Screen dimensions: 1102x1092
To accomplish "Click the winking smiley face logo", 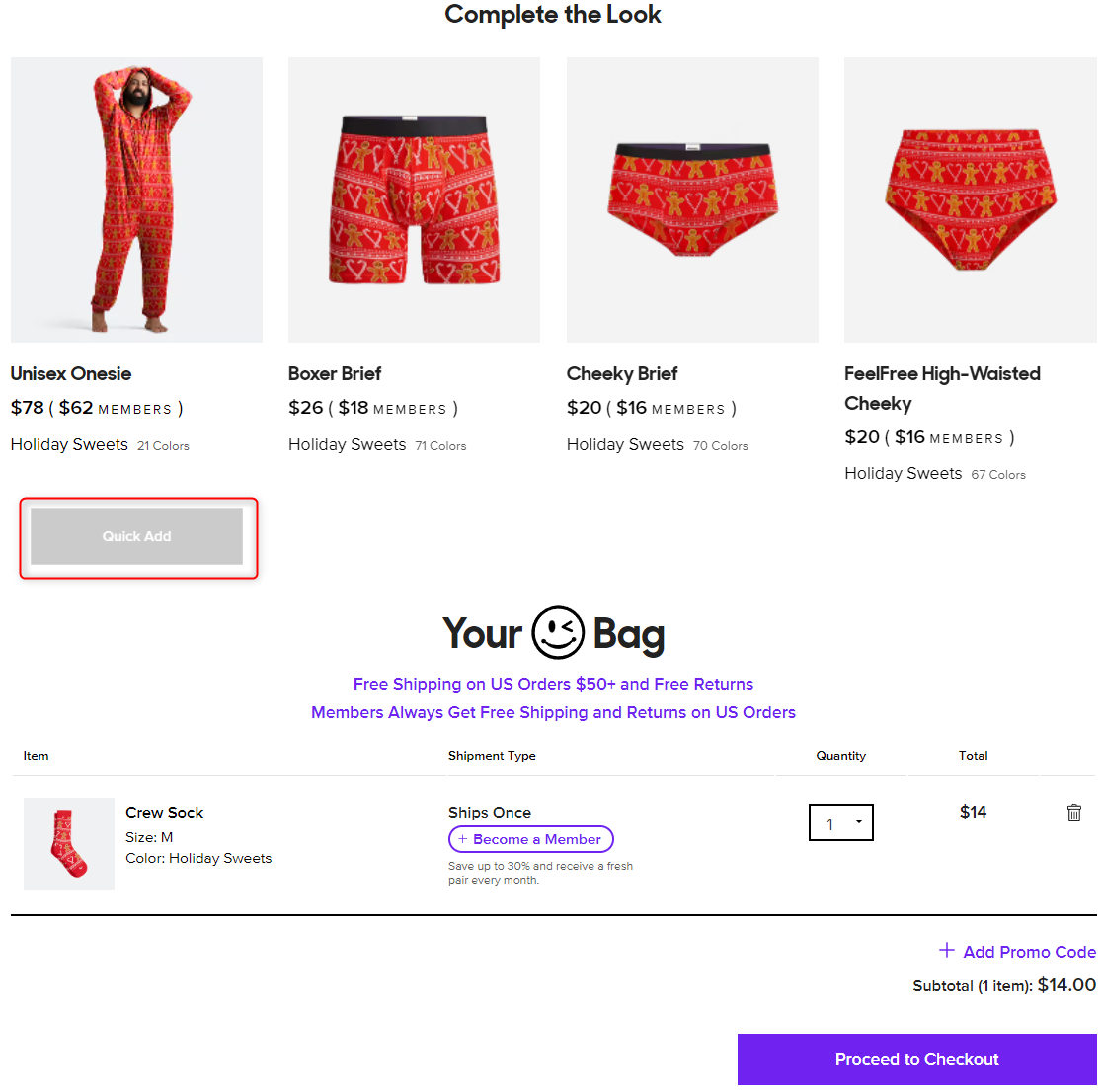I will [x=557, y=632].
